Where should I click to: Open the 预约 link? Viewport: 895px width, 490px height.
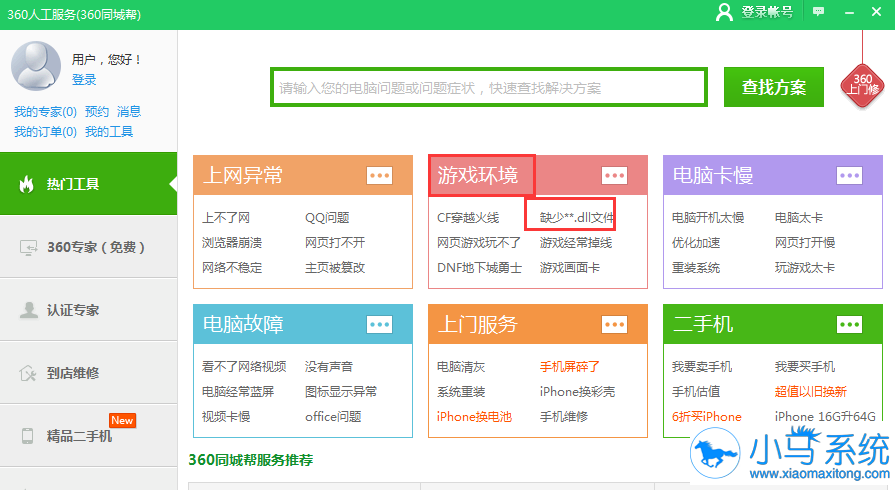point(96,111)
